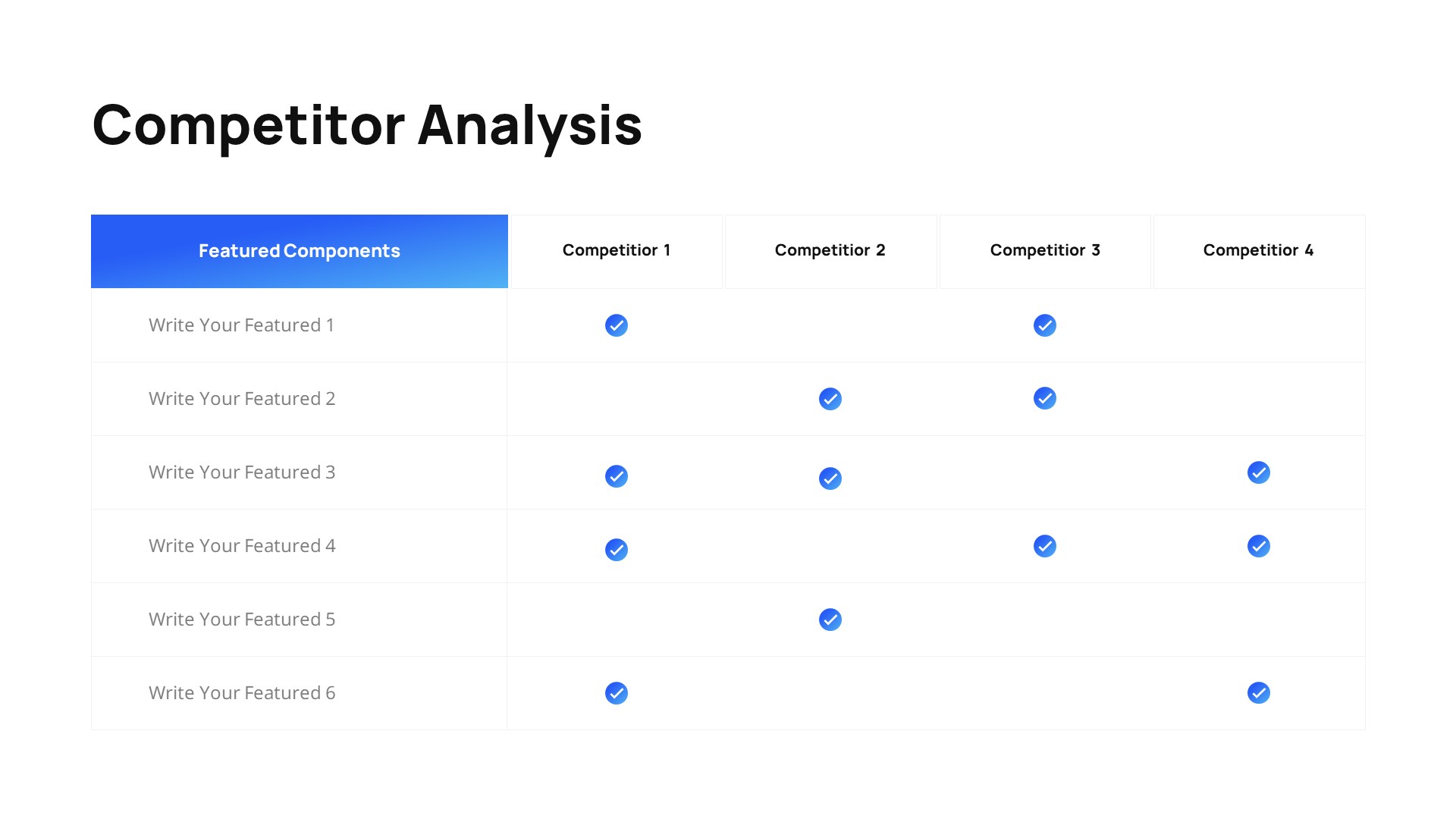
Task: Click Featured 4 checkmark under Competitior 4
Action: 1258,546
